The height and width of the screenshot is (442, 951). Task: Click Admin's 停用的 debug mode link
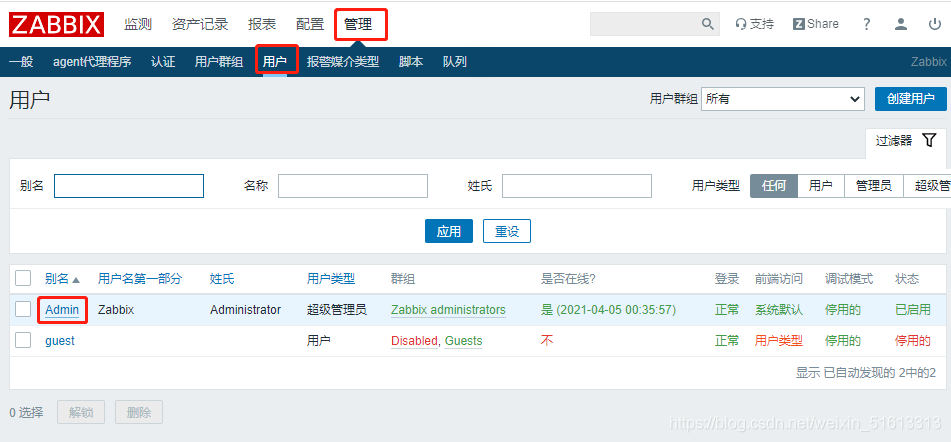click(x=842, y=310)
